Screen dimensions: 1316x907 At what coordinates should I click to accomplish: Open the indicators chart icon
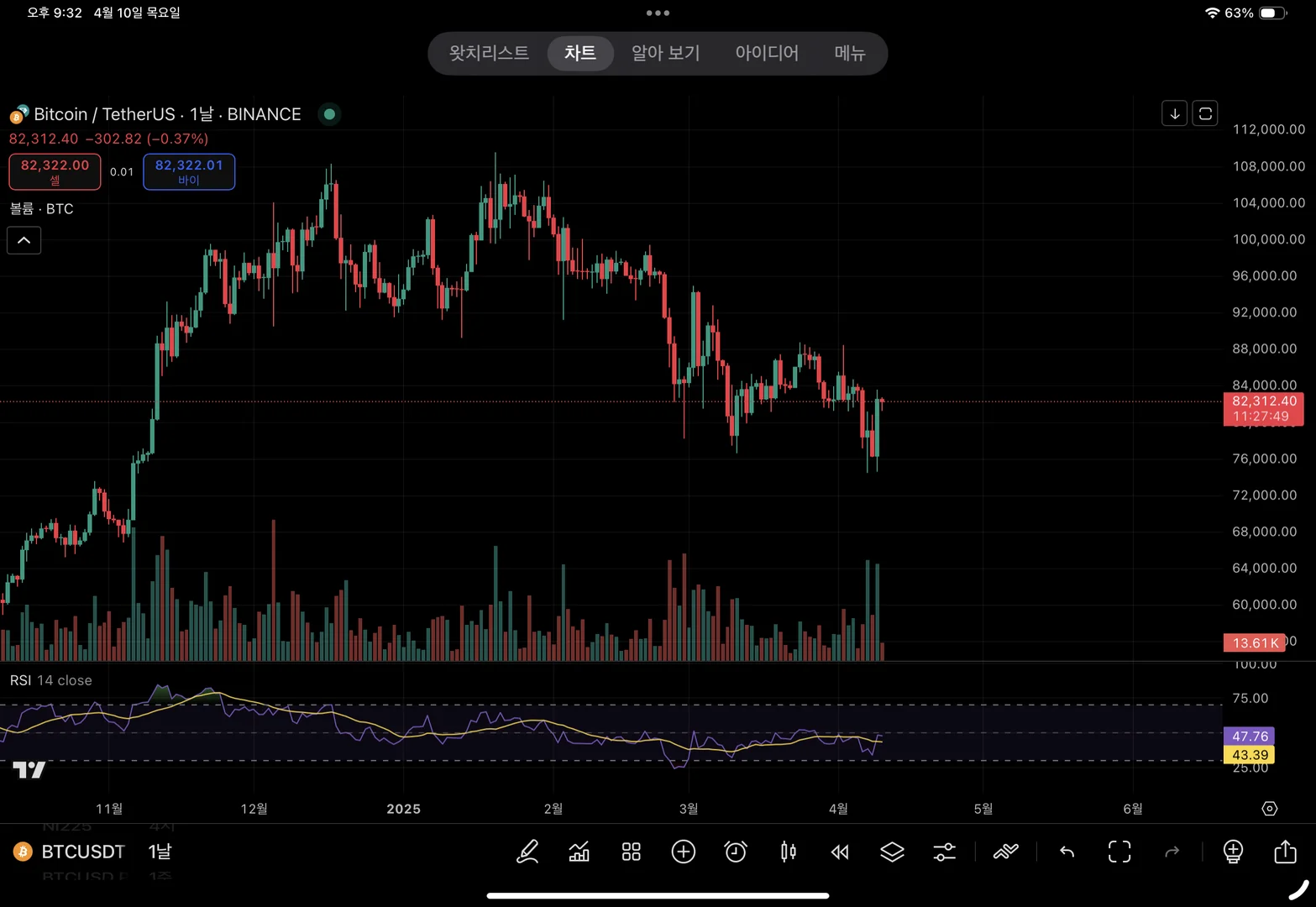(579, 852)
